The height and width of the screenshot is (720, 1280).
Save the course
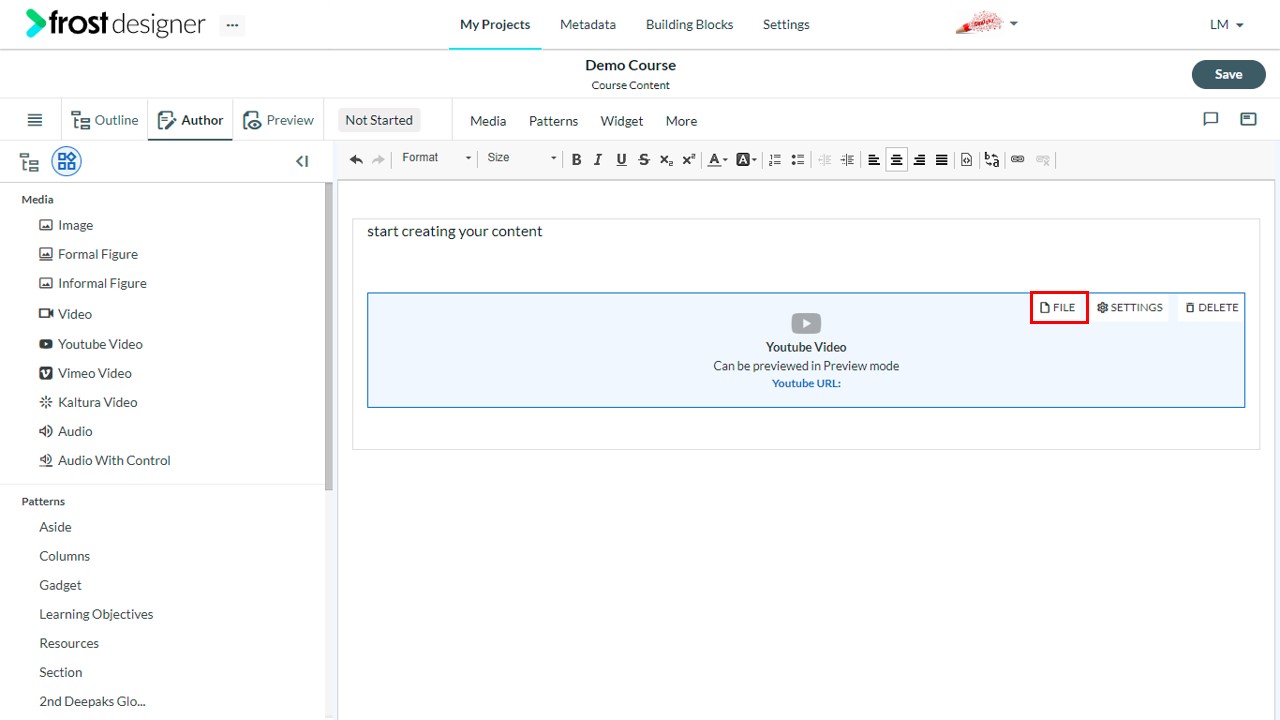[x=1228, y=74]
